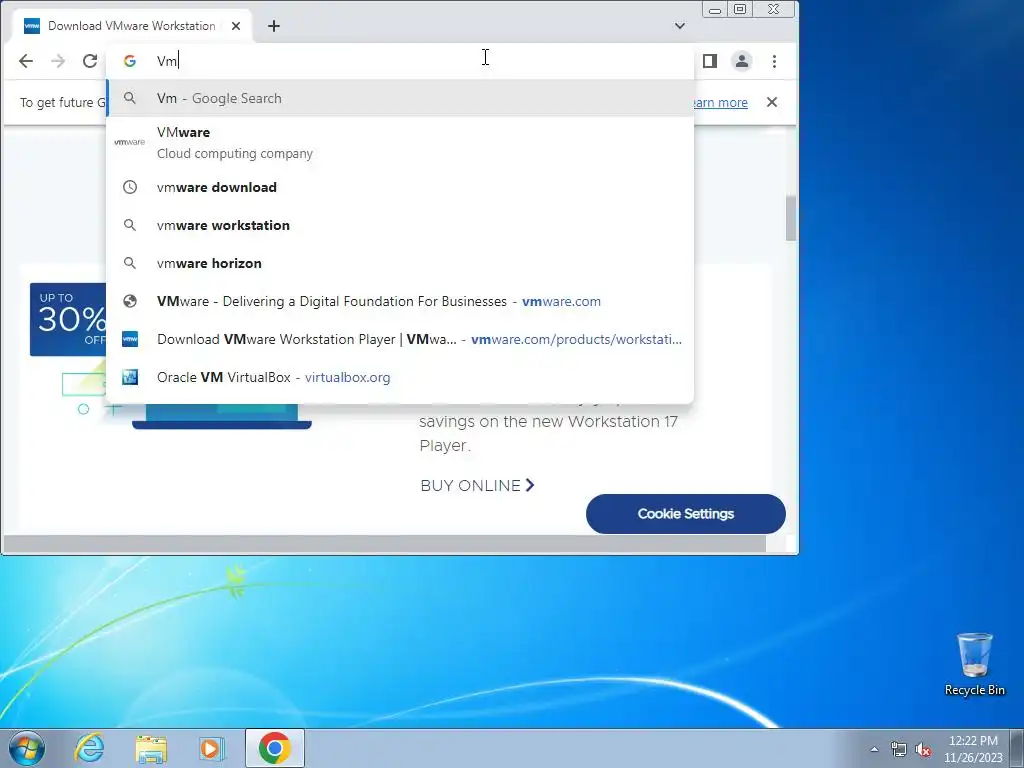Open the Chrome profile avatar menu

(742, 61)
